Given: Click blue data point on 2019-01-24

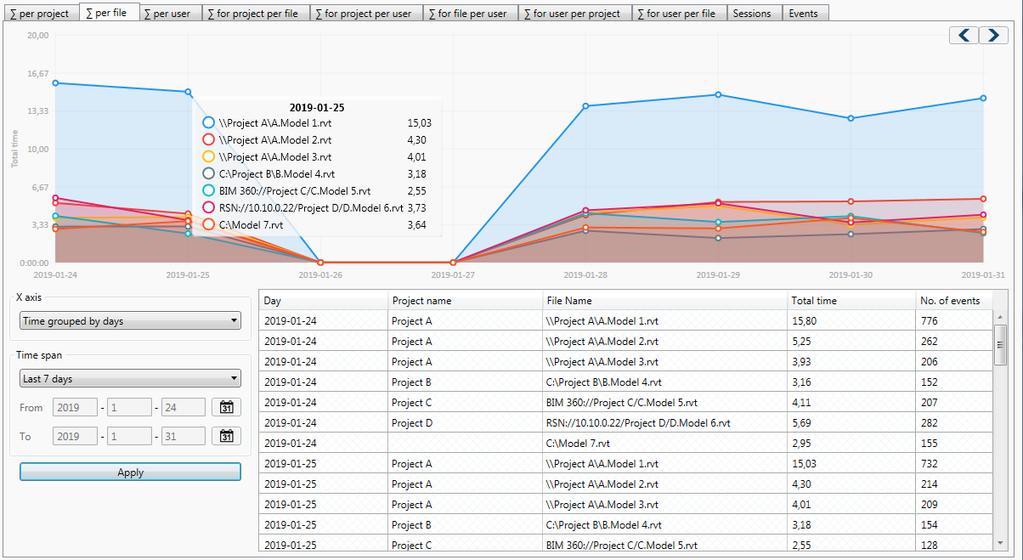Looking at the screenshot, I should click(x=55, y=83).
